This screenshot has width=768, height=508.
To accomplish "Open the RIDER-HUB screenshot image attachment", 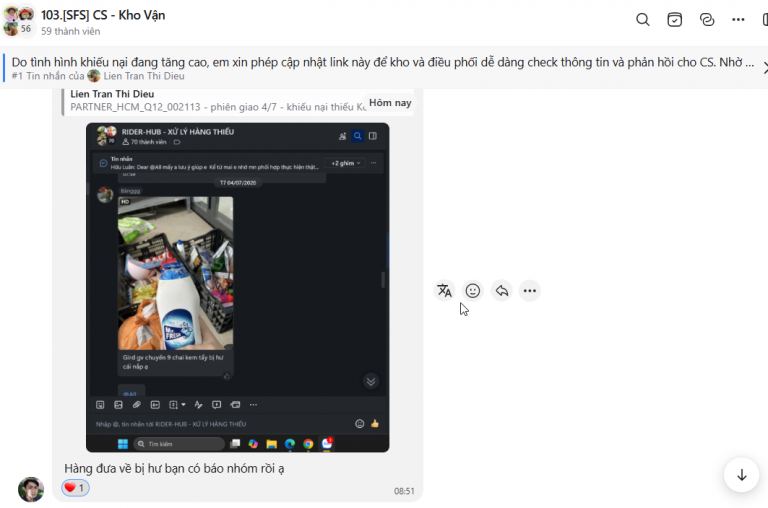I will click(238, 288).
